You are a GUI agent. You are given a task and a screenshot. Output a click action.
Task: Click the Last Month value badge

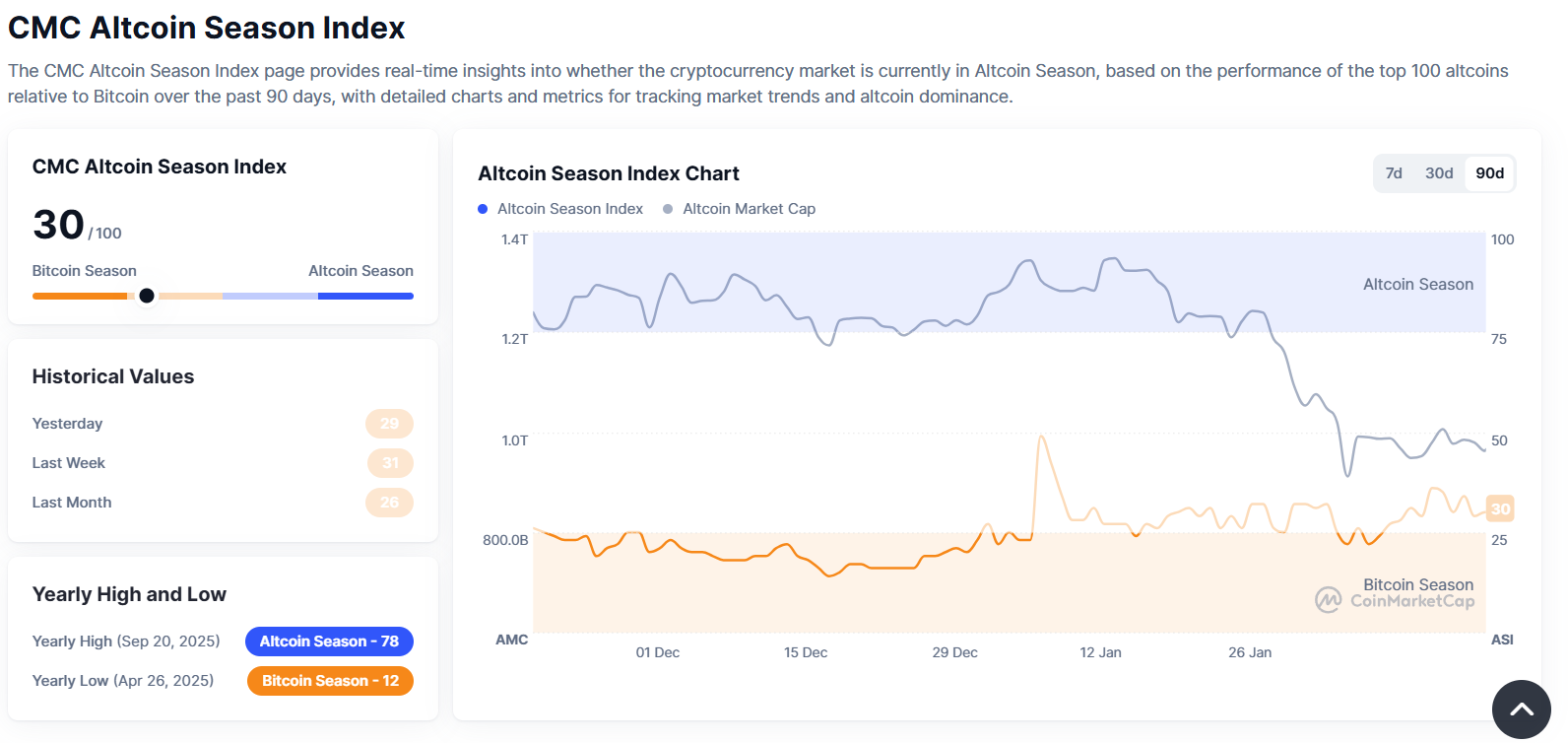389,503
